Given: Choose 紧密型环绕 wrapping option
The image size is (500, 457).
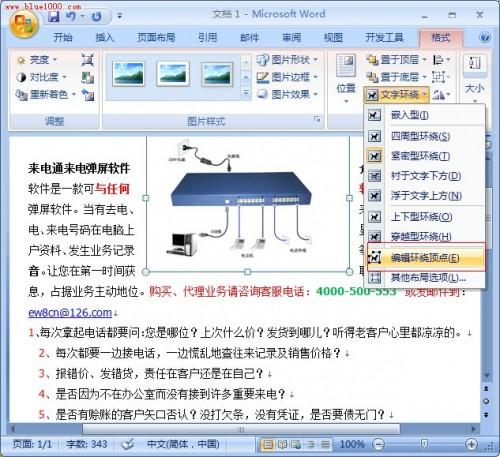Looking at the screenshot, I should pyautogui.click(x=424, y=156).
